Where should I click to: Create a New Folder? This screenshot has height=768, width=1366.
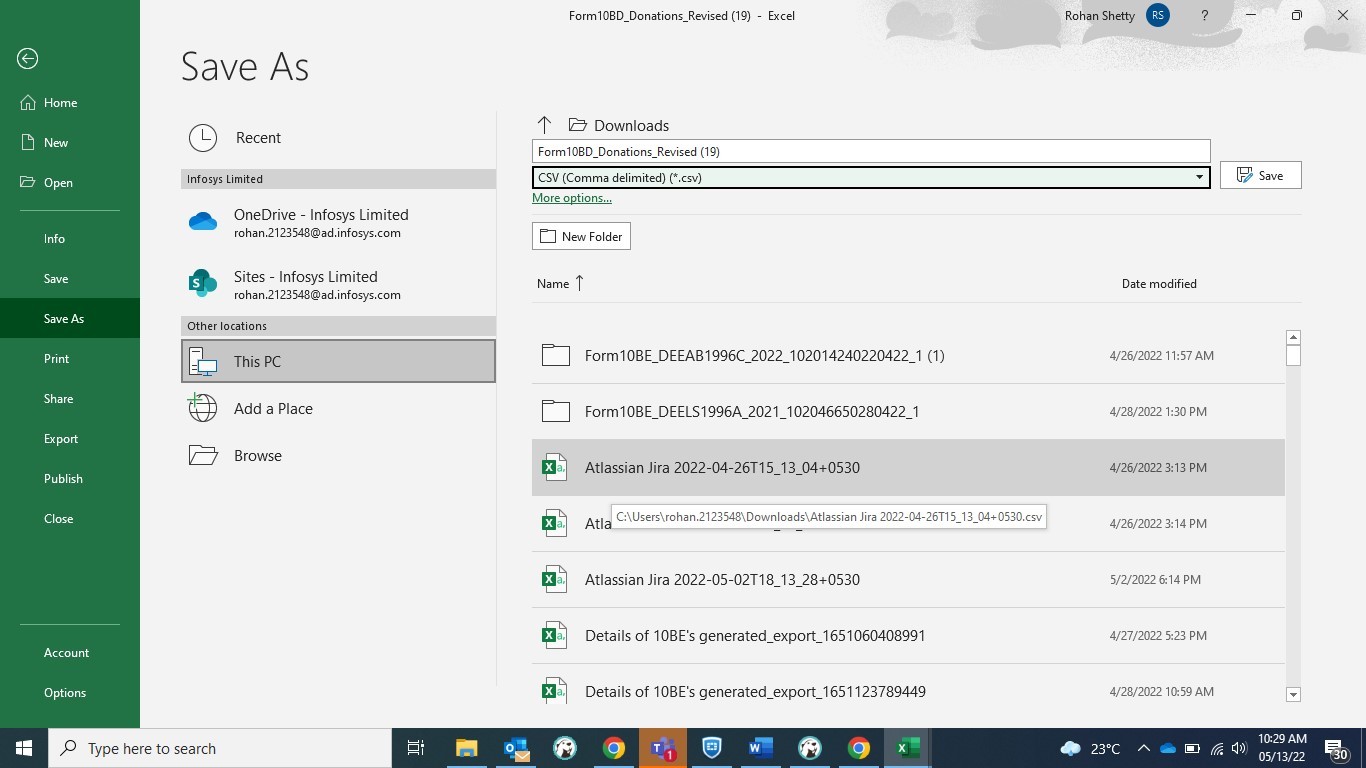(x=581, y=236)
